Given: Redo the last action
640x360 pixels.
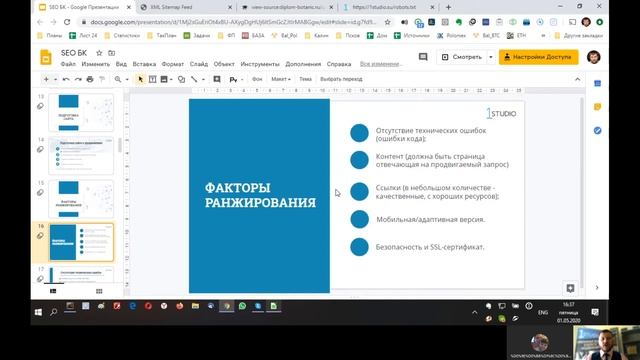Looking at the screenshot, I should (78, 79).
